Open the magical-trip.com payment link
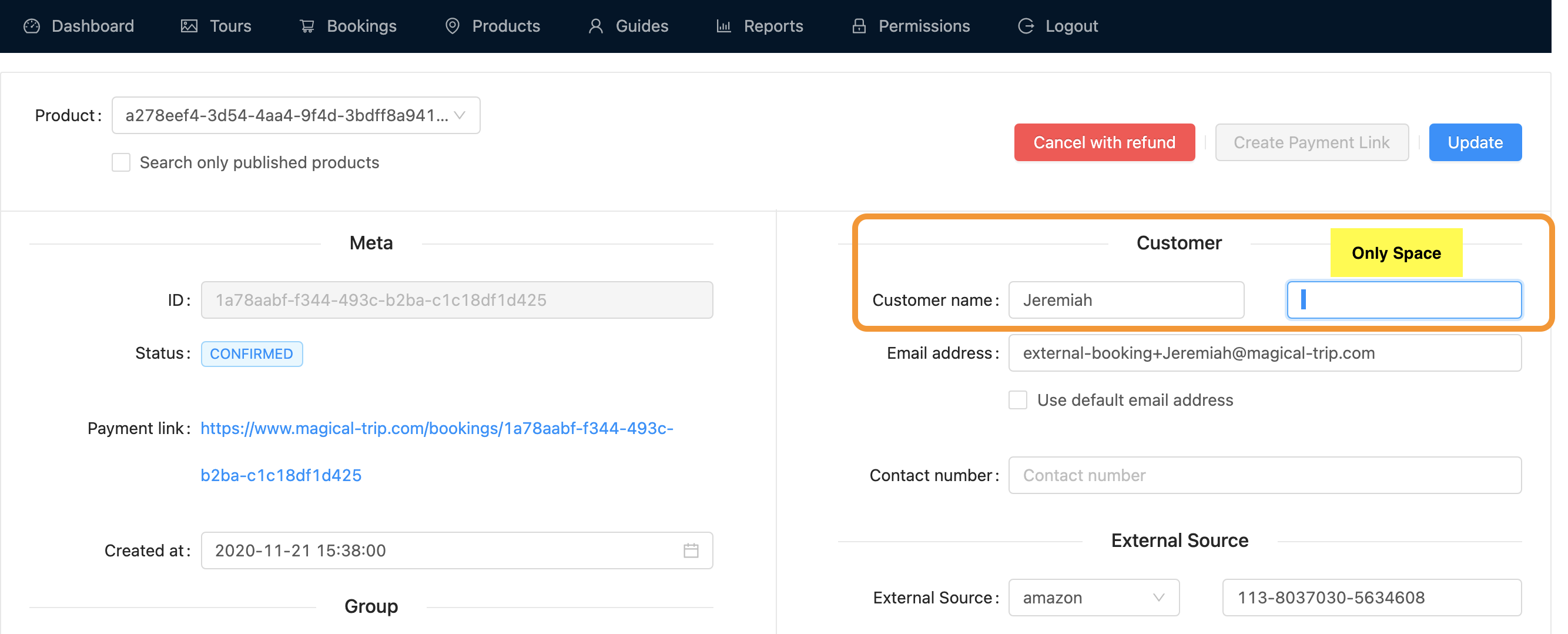This screenshot has width=1568, height=634. tap(437, 429)
